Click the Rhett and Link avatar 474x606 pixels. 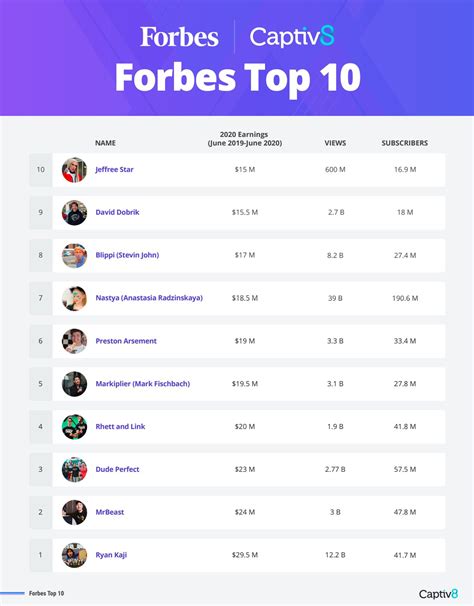pos(74,427)
